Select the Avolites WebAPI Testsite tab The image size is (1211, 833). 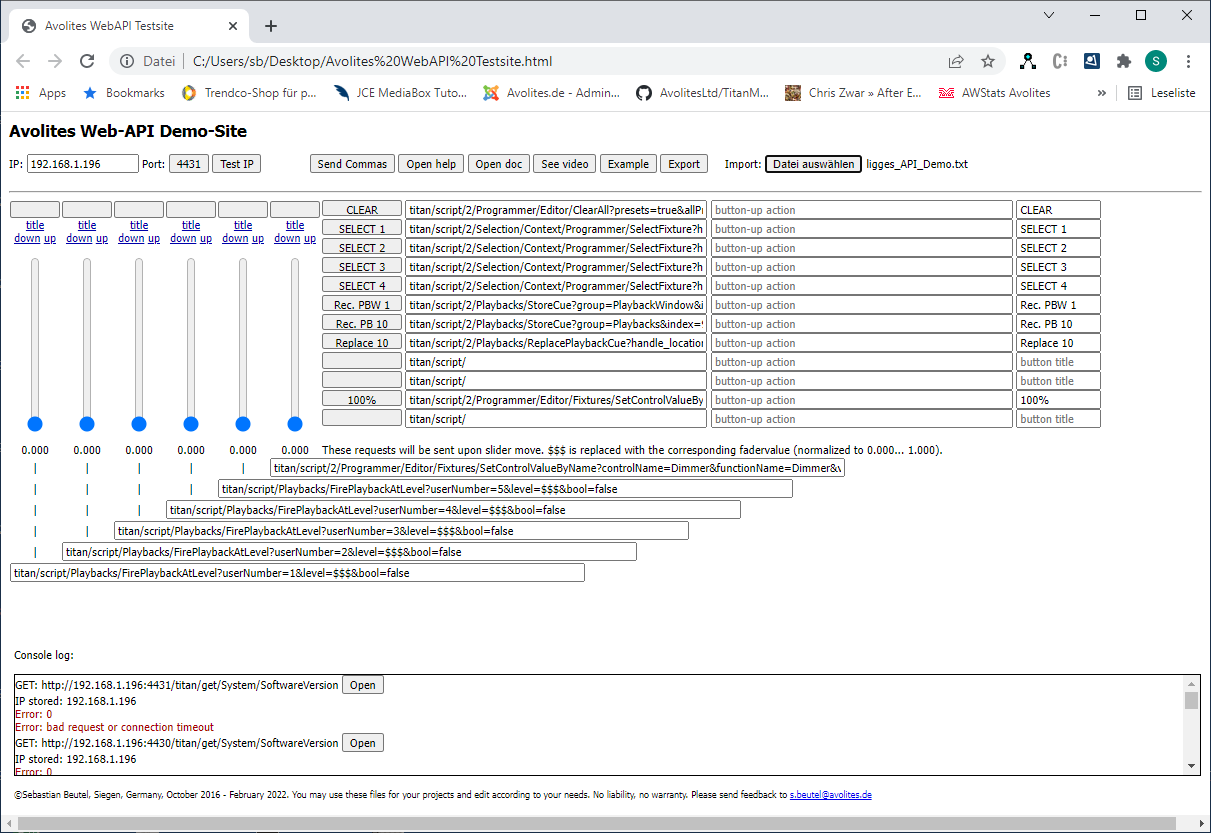[128, 26]
